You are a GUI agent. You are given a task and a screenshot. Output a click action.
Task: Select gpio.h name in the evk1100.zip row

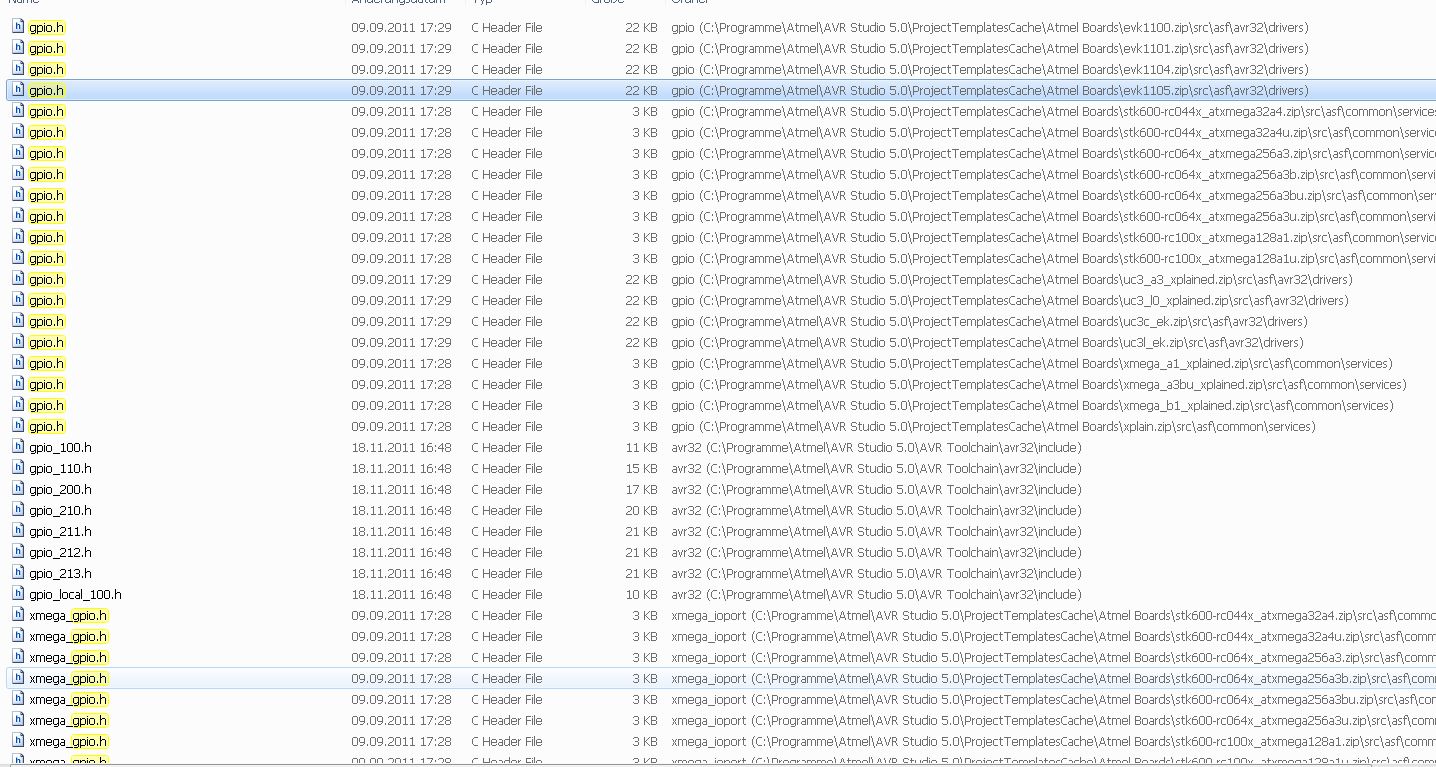click(46, 27)
